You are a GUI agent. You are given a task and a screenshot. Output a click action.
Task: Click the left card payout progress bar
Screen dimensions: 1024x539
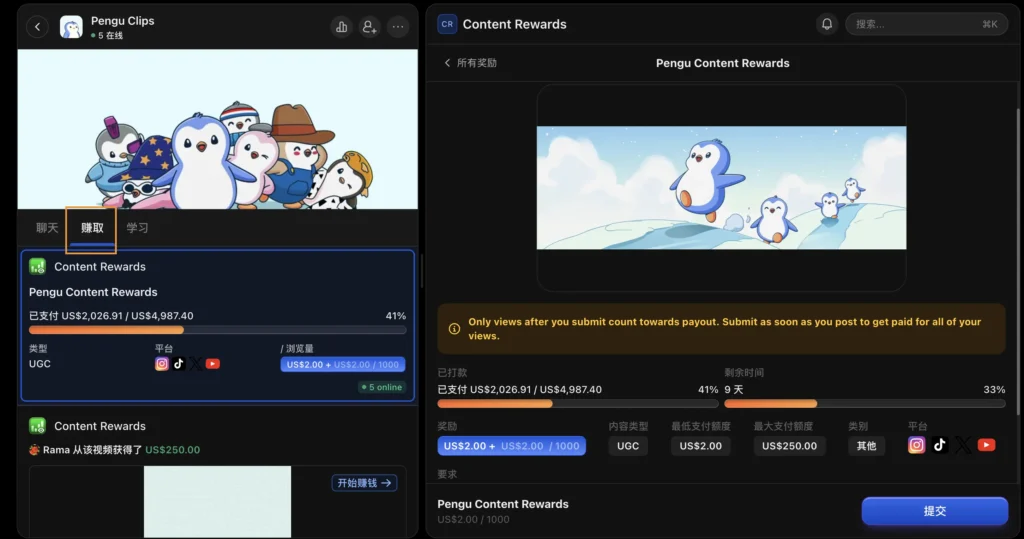[217, 330]
